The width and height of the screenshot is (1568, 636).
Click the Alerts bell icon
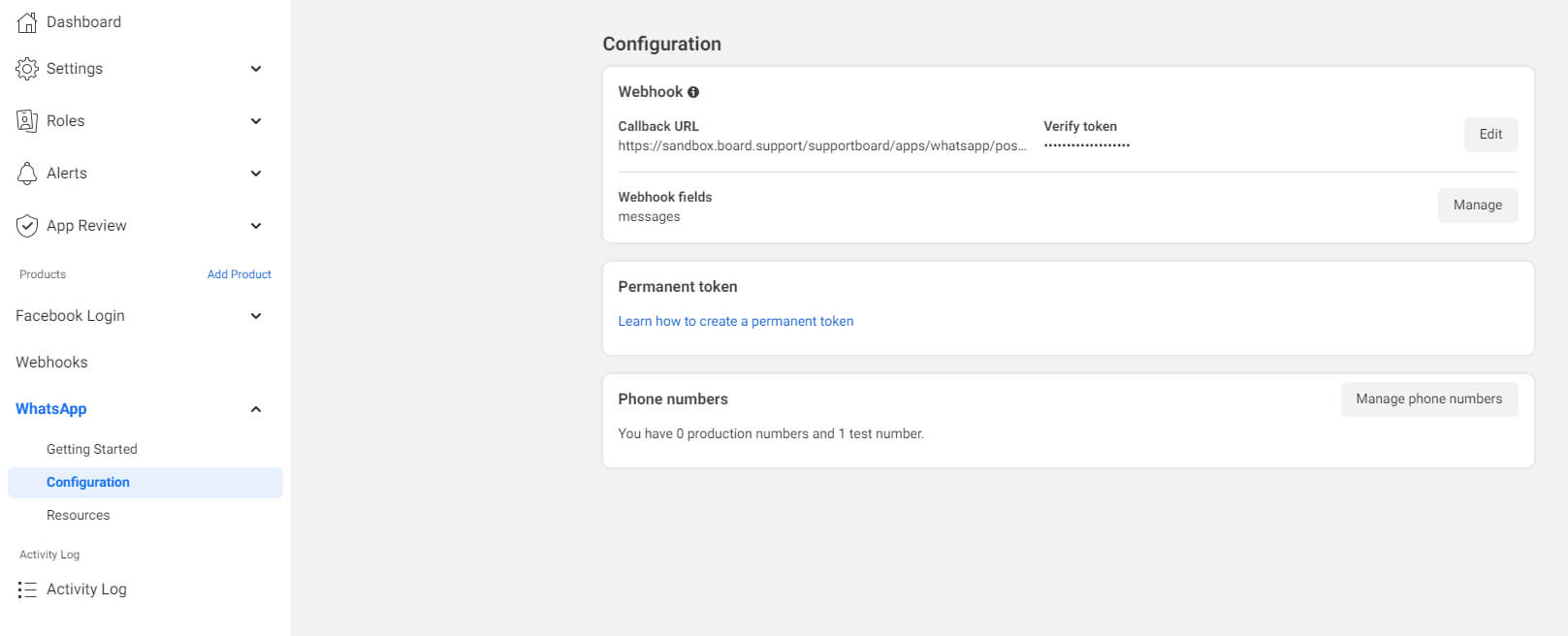(27, 174)
